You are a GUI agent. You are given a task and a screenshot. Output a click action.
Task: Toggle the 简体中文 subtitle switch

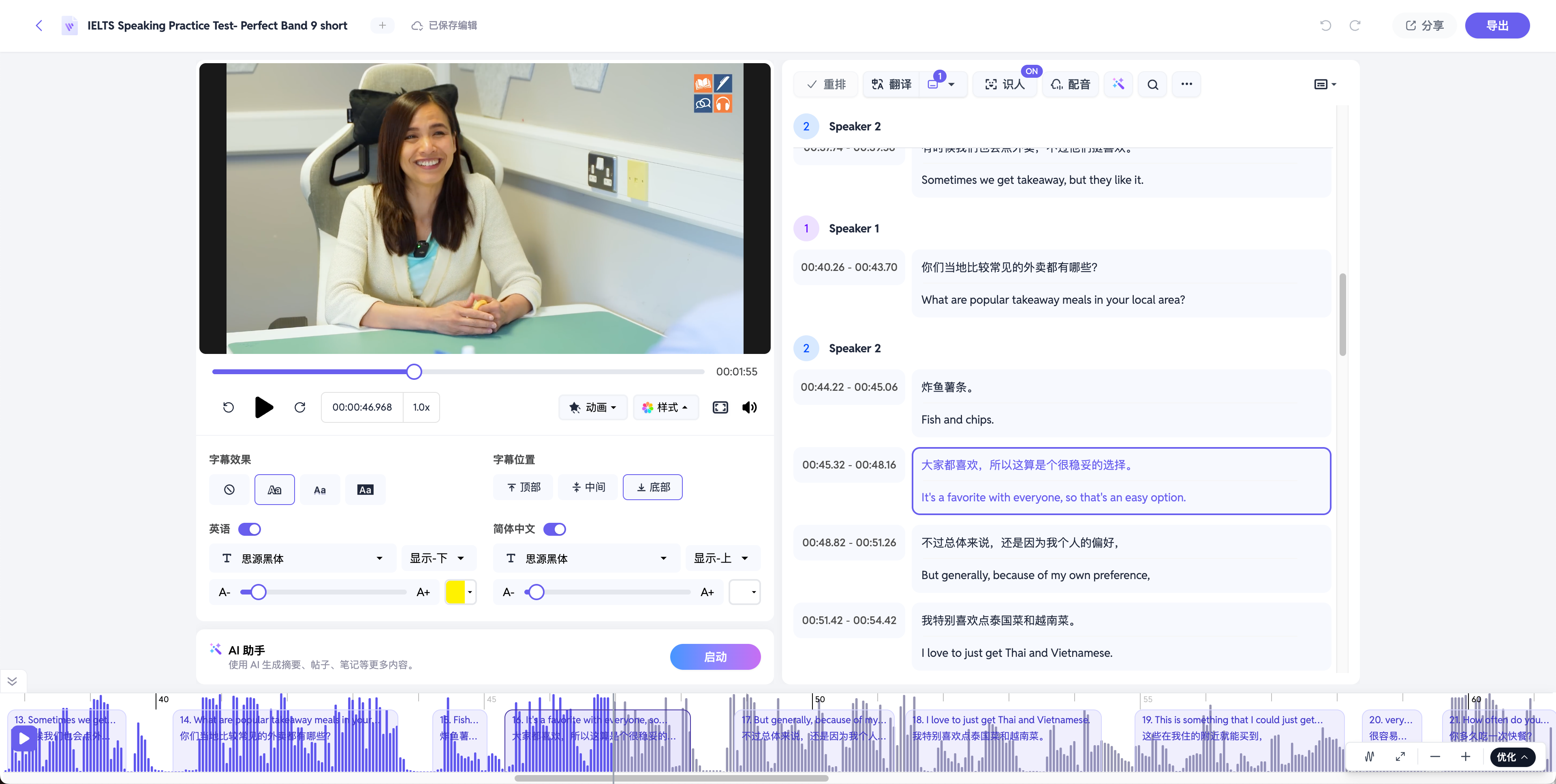[554, 529]
